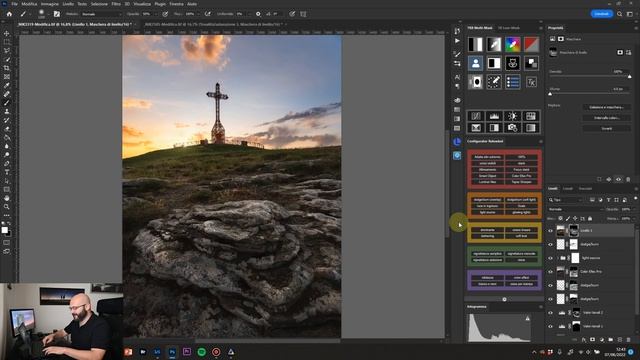Open the opacity dropdown in options bar
This screenshot has height=360, width=640.
[x=155, y=14]
